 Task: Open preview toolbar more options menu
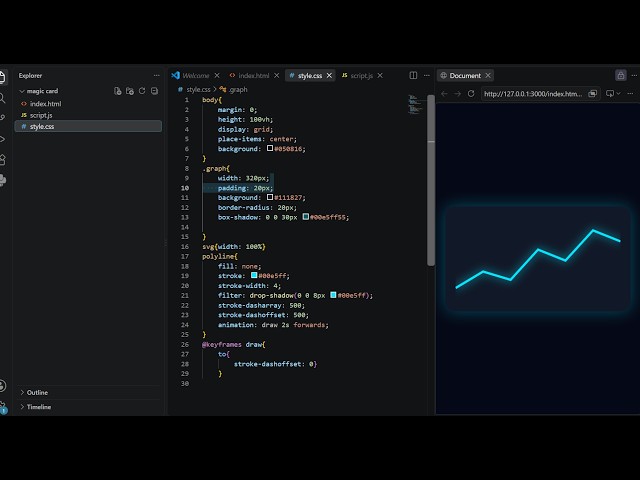point(630,94)
